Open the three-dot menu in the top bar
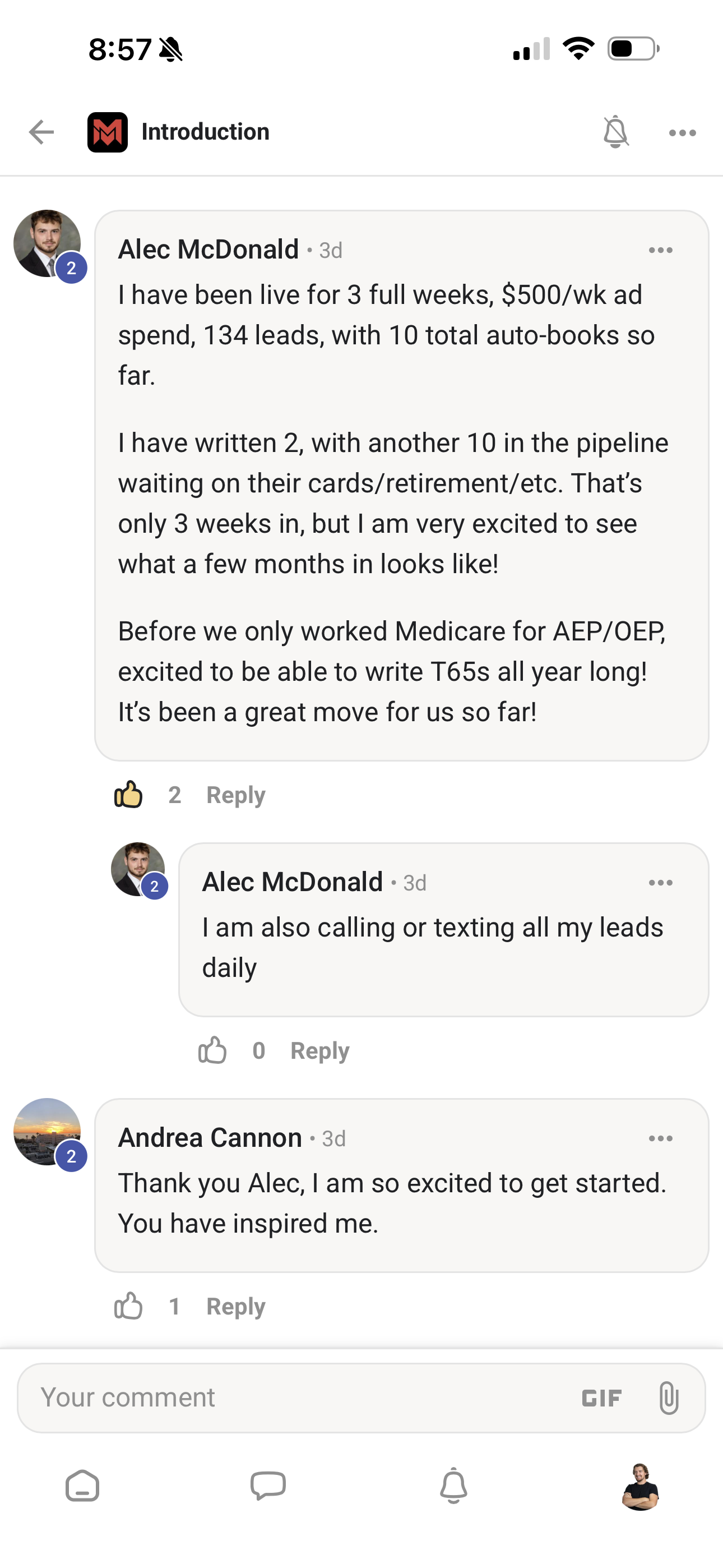 click(682, 131)
